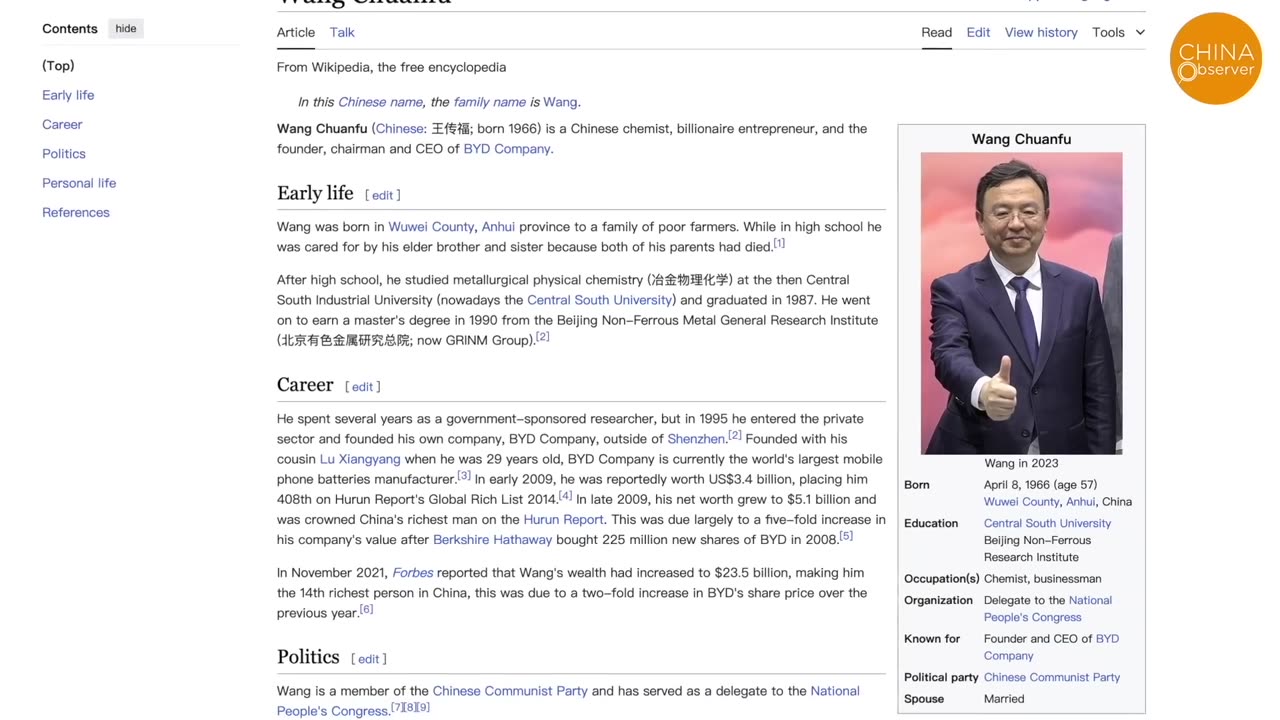Open the Wang Chuanfu infobox photo
The height and width of the screenshot is (720, 1280).
pyautogui.click(x=1021, y=303)
